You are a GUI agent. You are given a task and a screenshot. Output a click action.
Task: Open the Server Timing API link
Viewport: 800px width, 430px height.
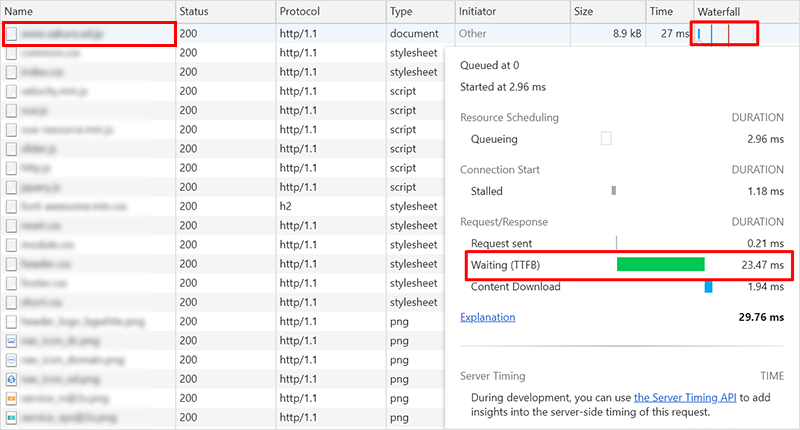click(x=685, y=397)
